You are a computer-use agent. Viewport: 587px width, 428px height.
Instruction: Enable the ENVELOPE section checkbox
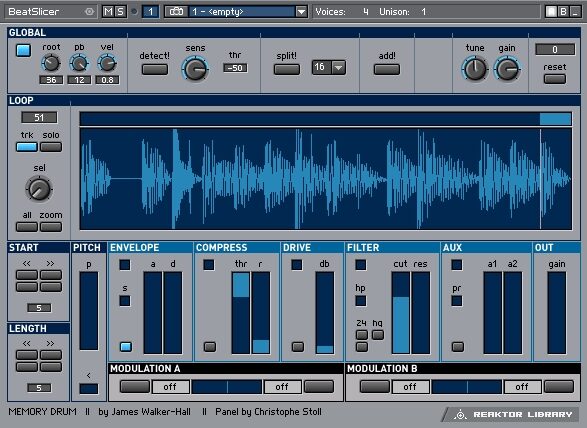tap(125, 265)
